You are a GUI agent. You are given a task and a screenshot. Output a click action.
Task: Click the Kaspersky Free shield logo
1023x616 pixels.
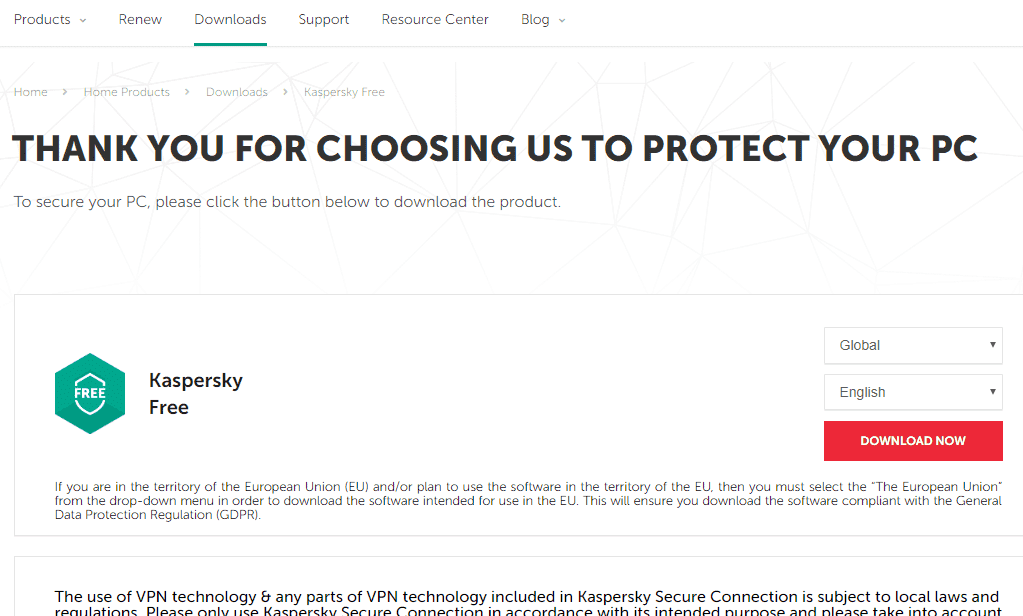click(90, 393)
